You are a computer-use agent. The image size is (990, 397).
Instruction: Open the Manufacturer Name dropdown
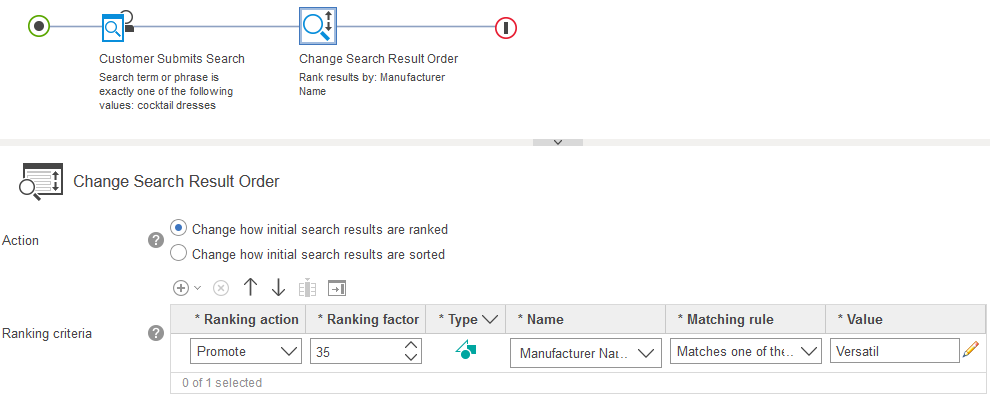coord(585,353)
